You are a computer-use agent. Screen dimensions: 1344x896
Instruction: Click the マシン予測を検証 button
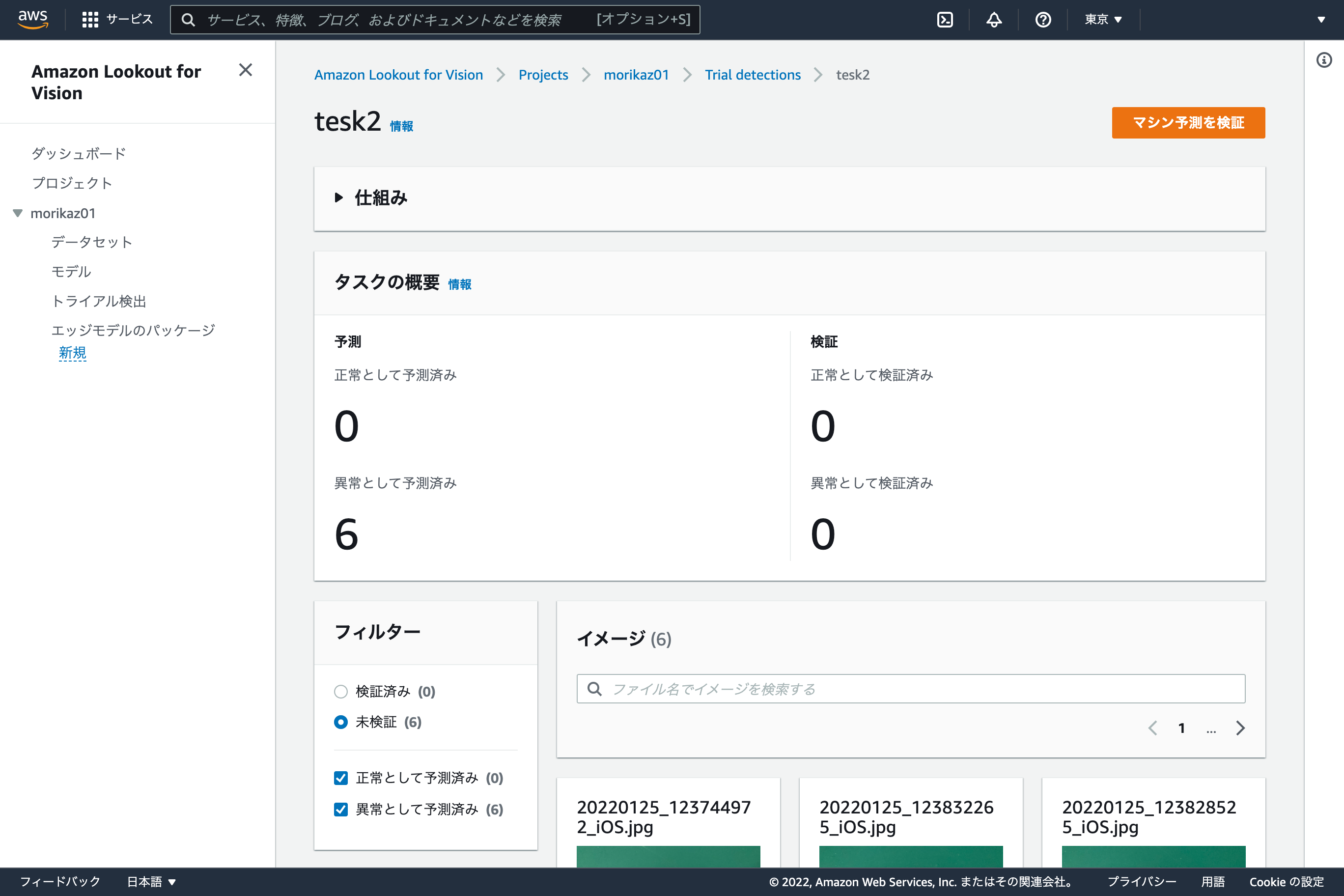[1187, 122]
